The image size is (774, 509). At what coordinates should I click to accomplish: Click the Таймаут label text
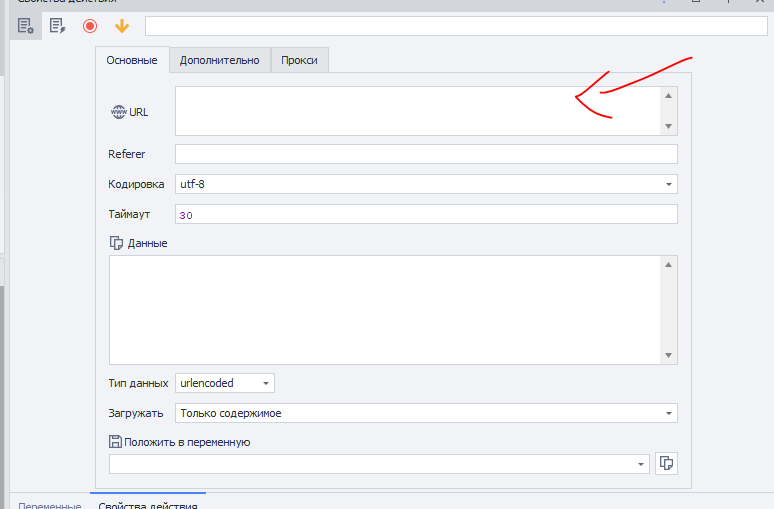pos(129,214)
